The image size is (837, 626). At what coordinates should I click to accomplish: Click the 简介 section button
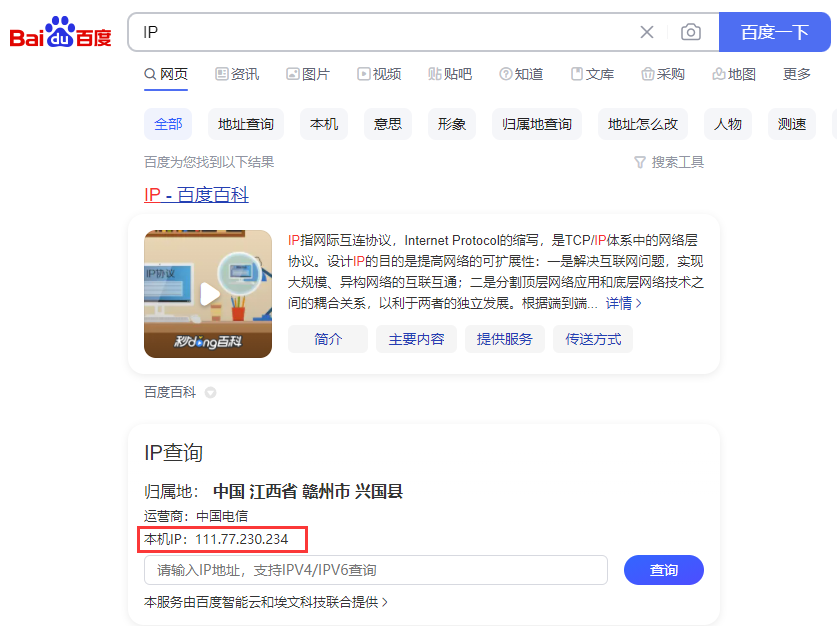[328, 339]
